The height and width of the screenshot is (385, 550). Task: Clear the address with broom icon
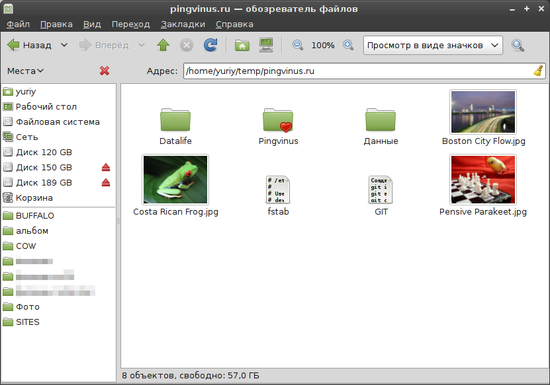[538, 71]
